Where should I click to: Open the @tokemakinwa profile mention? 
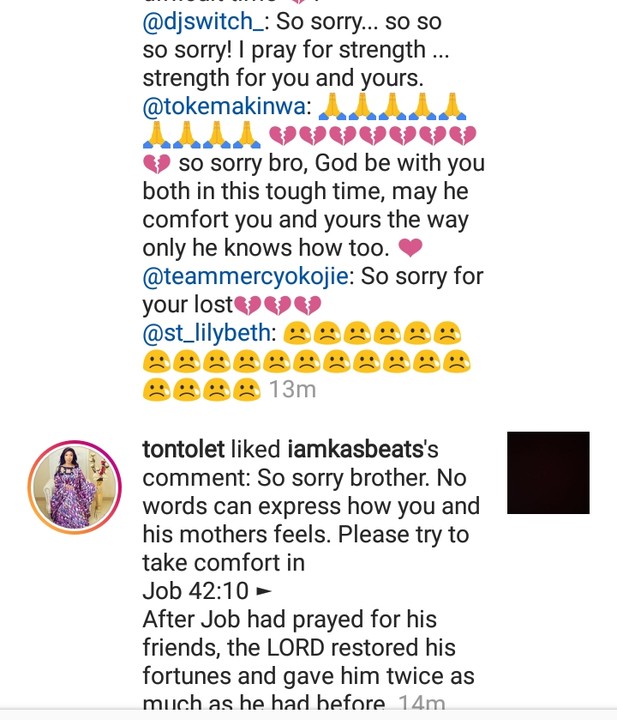[x=224, y=107]
